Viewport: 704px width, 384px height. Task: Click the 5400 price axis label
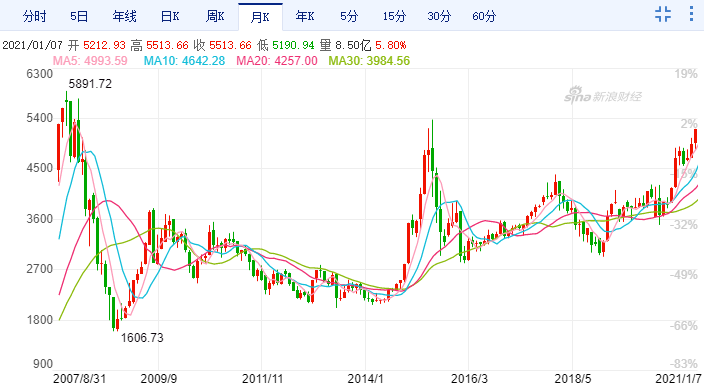coord(40,118)
